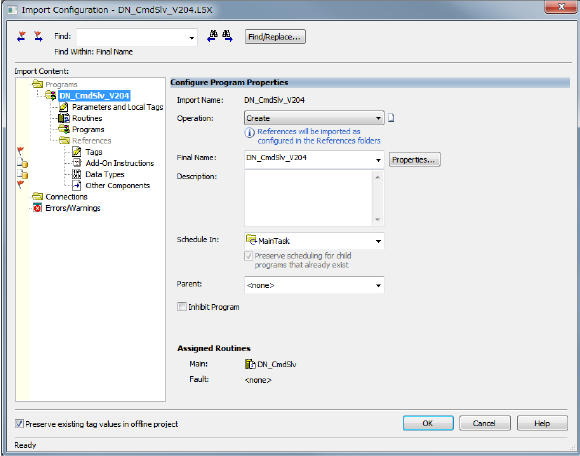Screen dimensions: 580x456
Task: Jump to previous flagged item icon
Action: point(21,36)
